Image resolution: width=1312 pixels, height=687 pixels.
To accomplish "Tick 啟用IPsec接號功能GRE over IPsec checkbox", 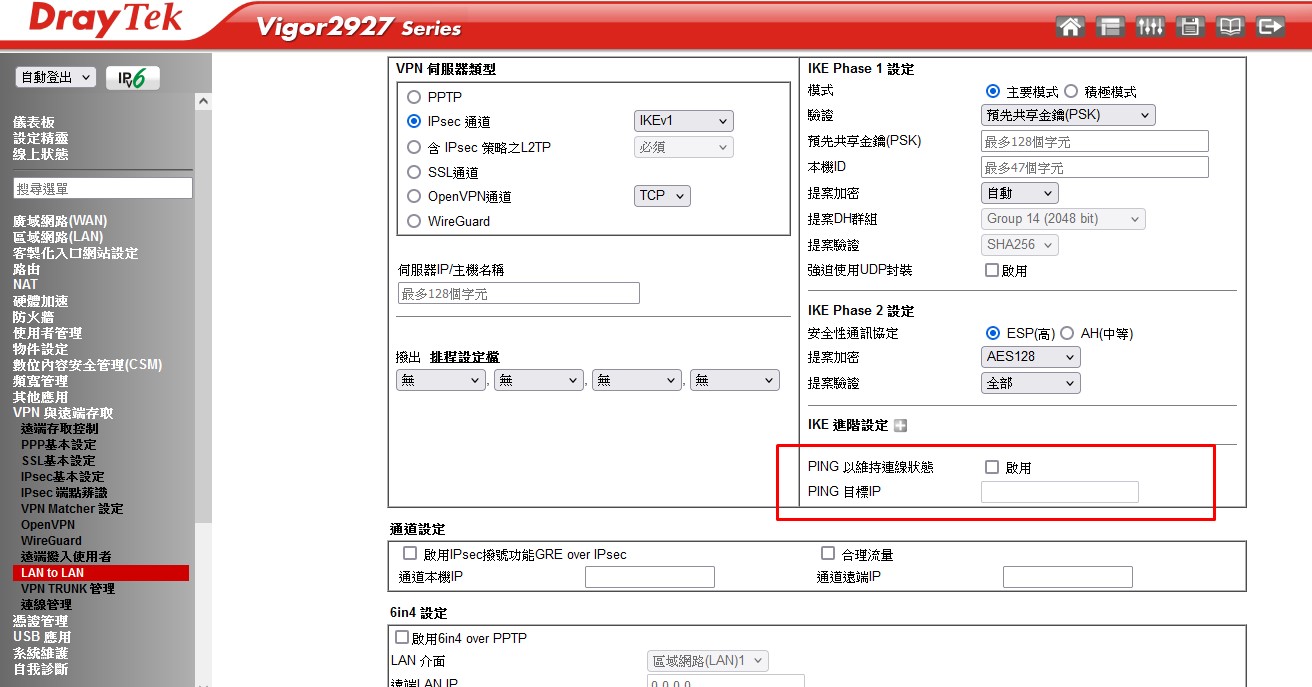I will pos(410,553).
